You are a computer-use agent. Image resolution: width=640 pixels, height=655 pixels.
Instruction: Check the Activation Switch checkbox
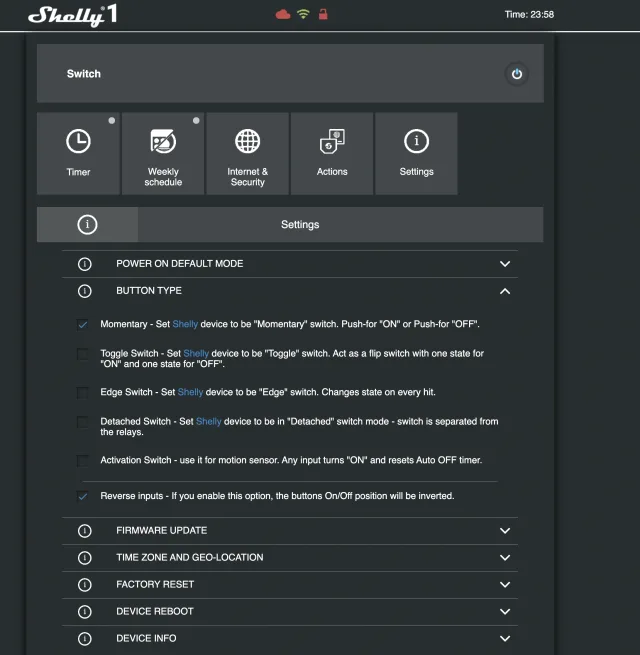click(83, 461)
